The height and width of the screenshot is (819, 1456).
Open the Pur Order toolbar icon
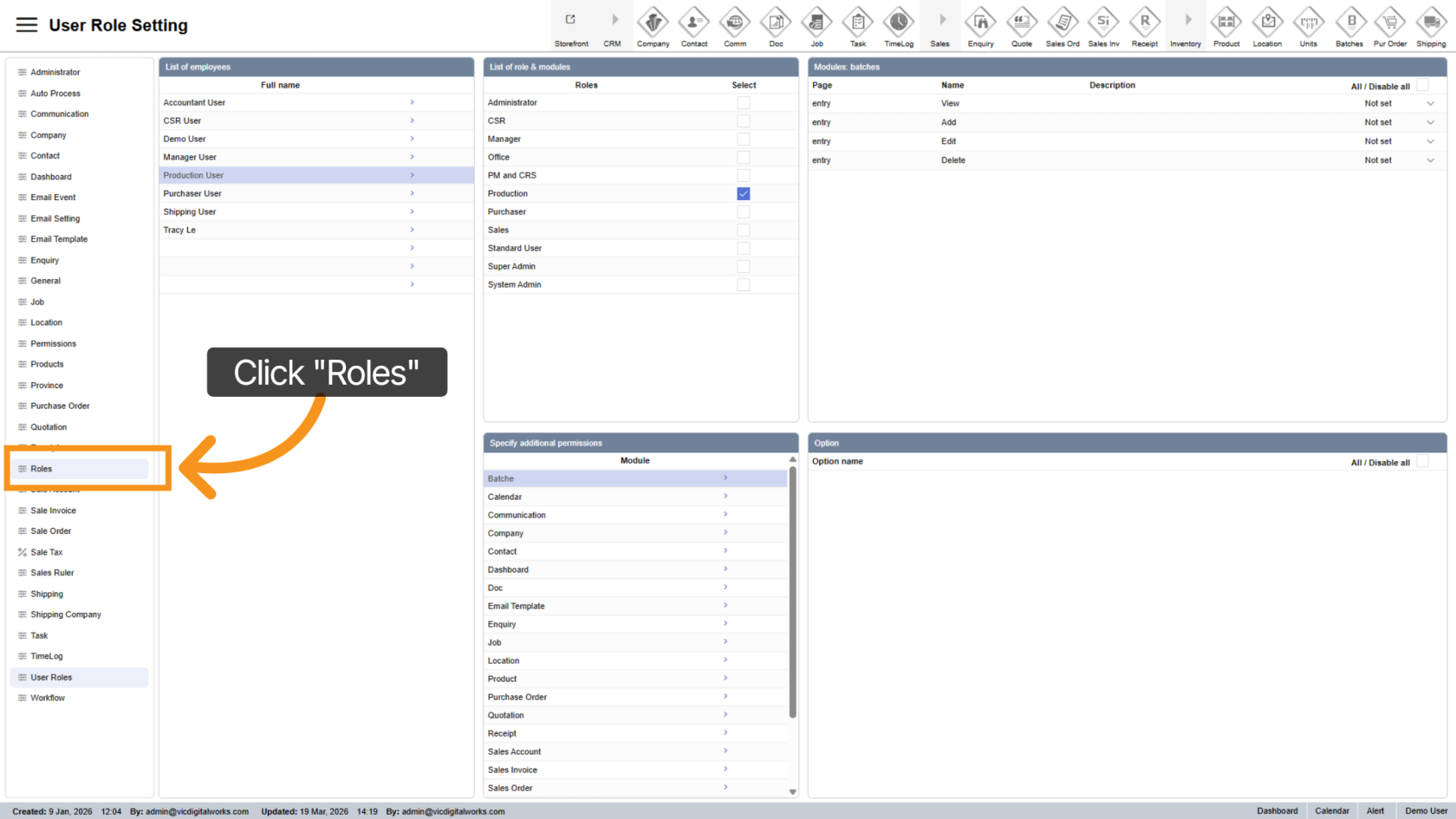[x=1390, y=25]
